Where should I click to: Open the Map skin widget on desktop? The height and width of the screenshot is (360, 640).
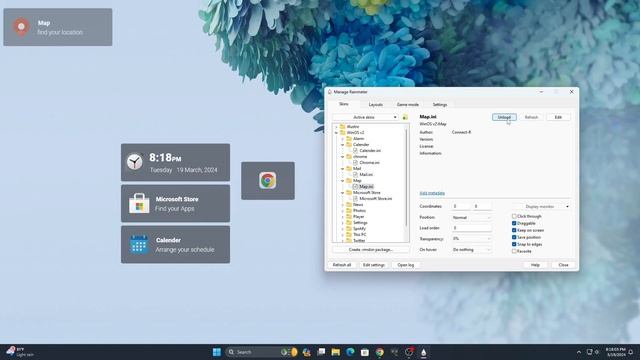pos(58,27)
